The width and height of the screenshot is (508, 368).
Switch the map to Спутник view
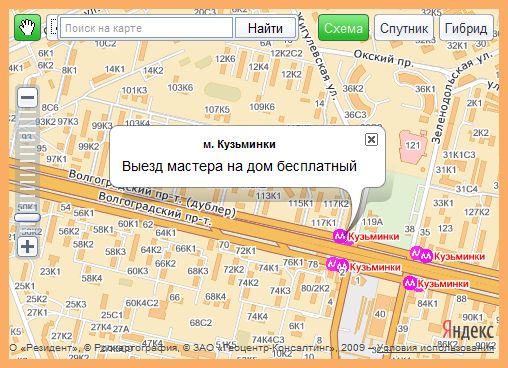coord(404,28)
